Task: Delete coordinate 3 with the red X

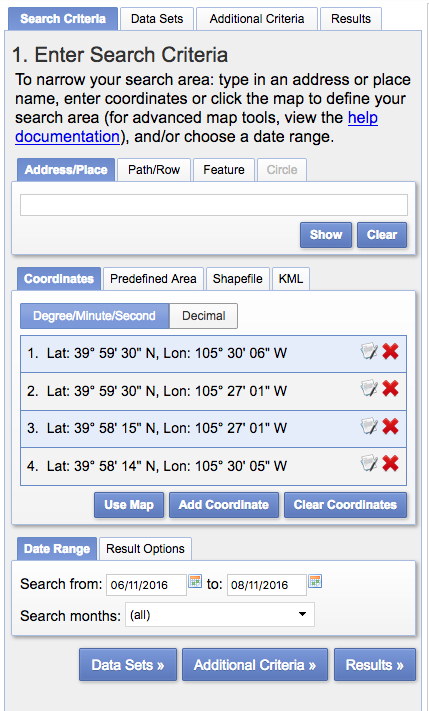Action: pyautogui.click(x=390, y=426)
